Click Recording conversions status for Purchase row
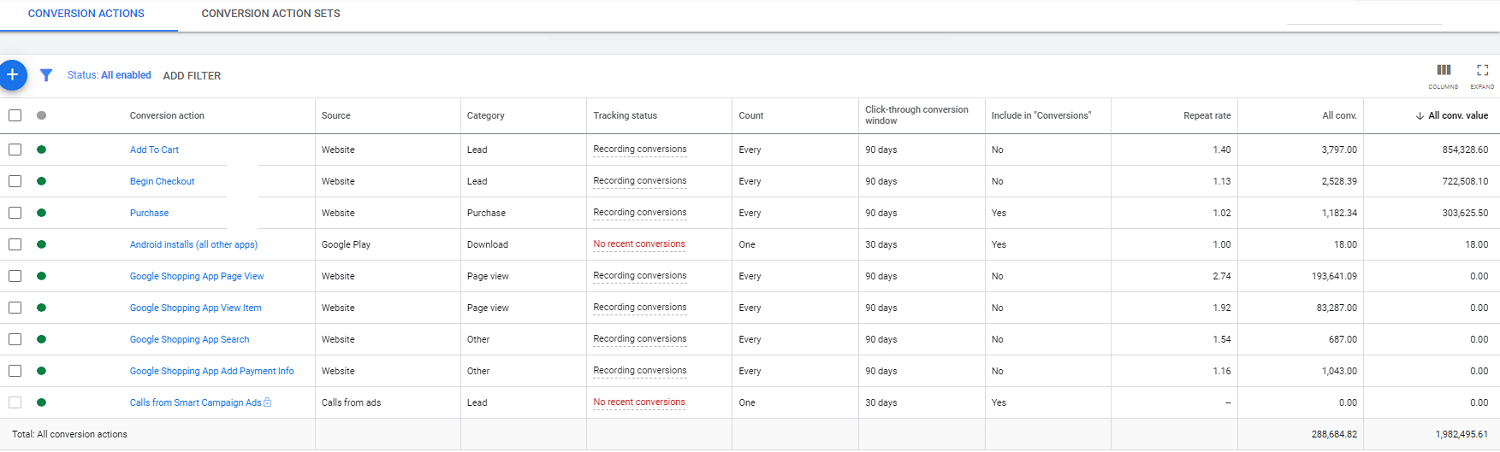The height and width of the screenshot is (452, 1500). point(640,212)
